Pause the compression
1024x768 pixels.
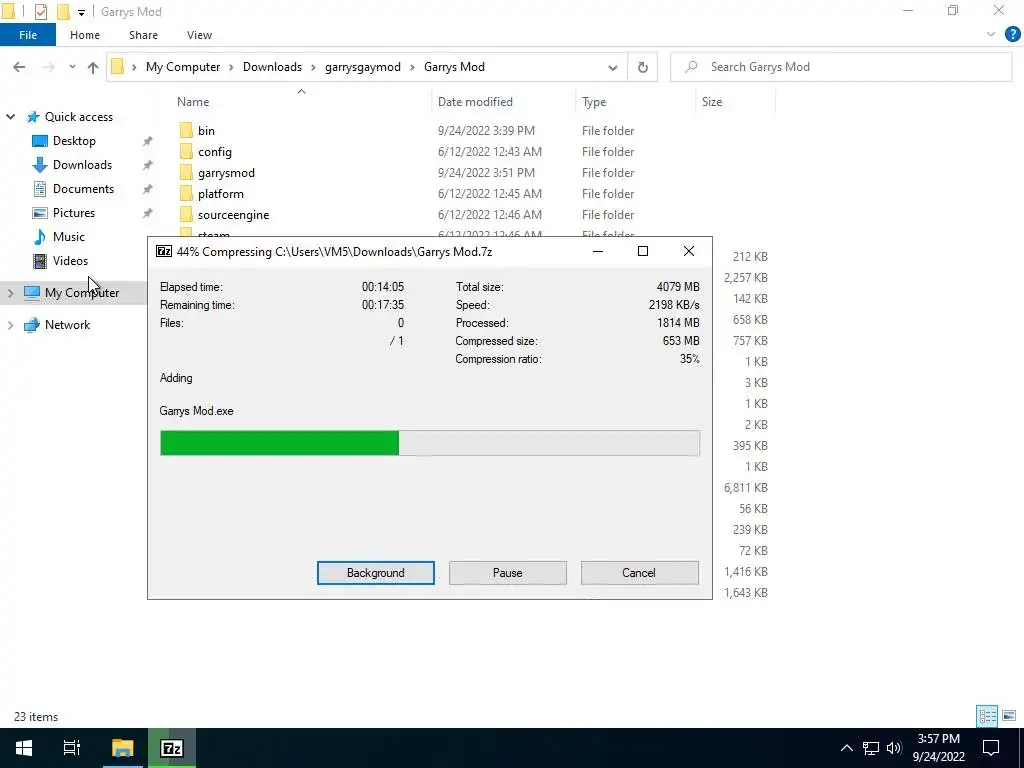coord(507,573)
